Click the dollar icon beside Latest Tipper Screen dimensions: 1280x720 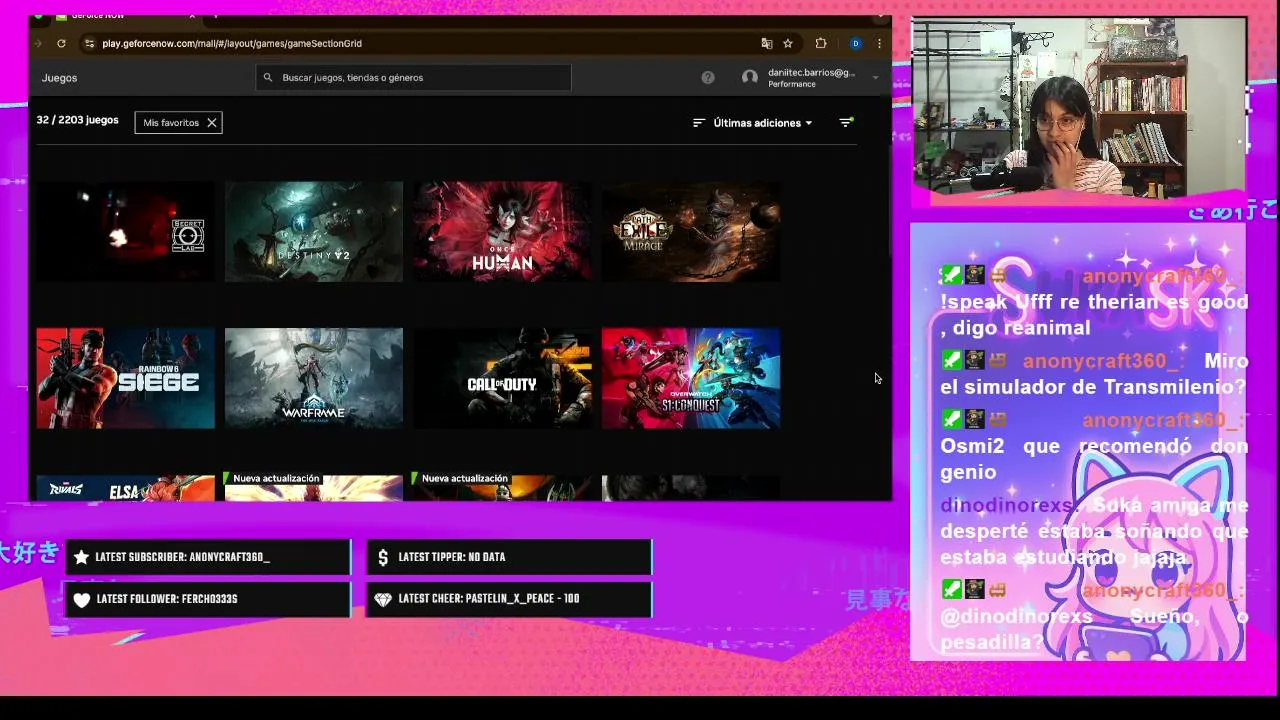click(383, 557)
